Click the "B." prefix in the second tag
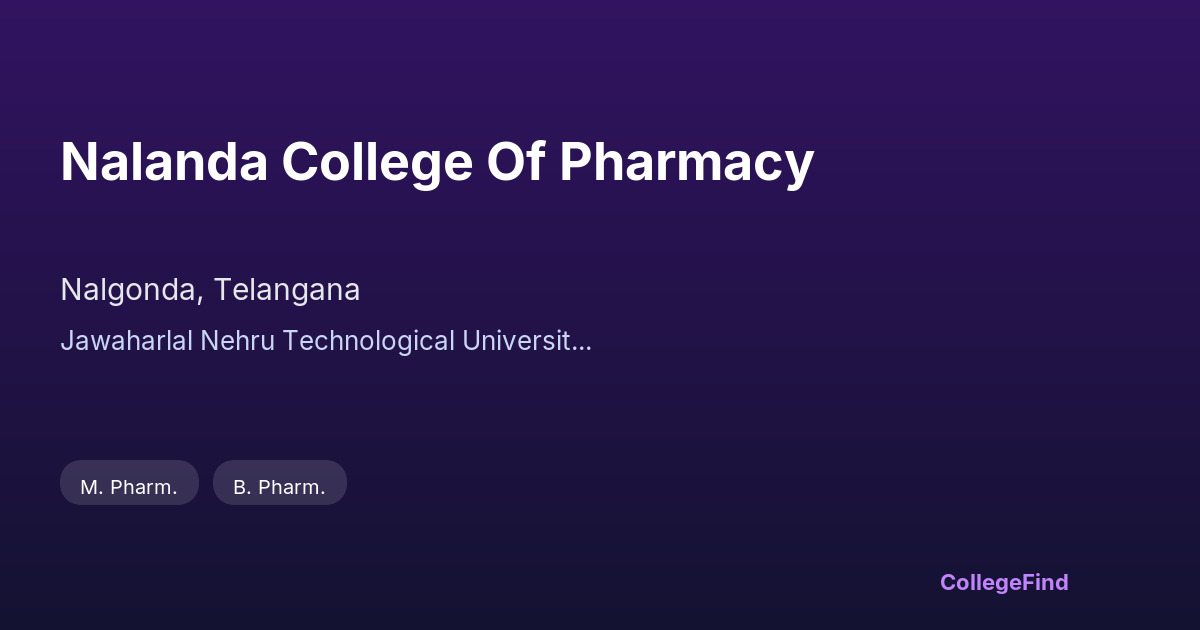The width and height of the screenshot is (1200, 630). tap(242, 487)
